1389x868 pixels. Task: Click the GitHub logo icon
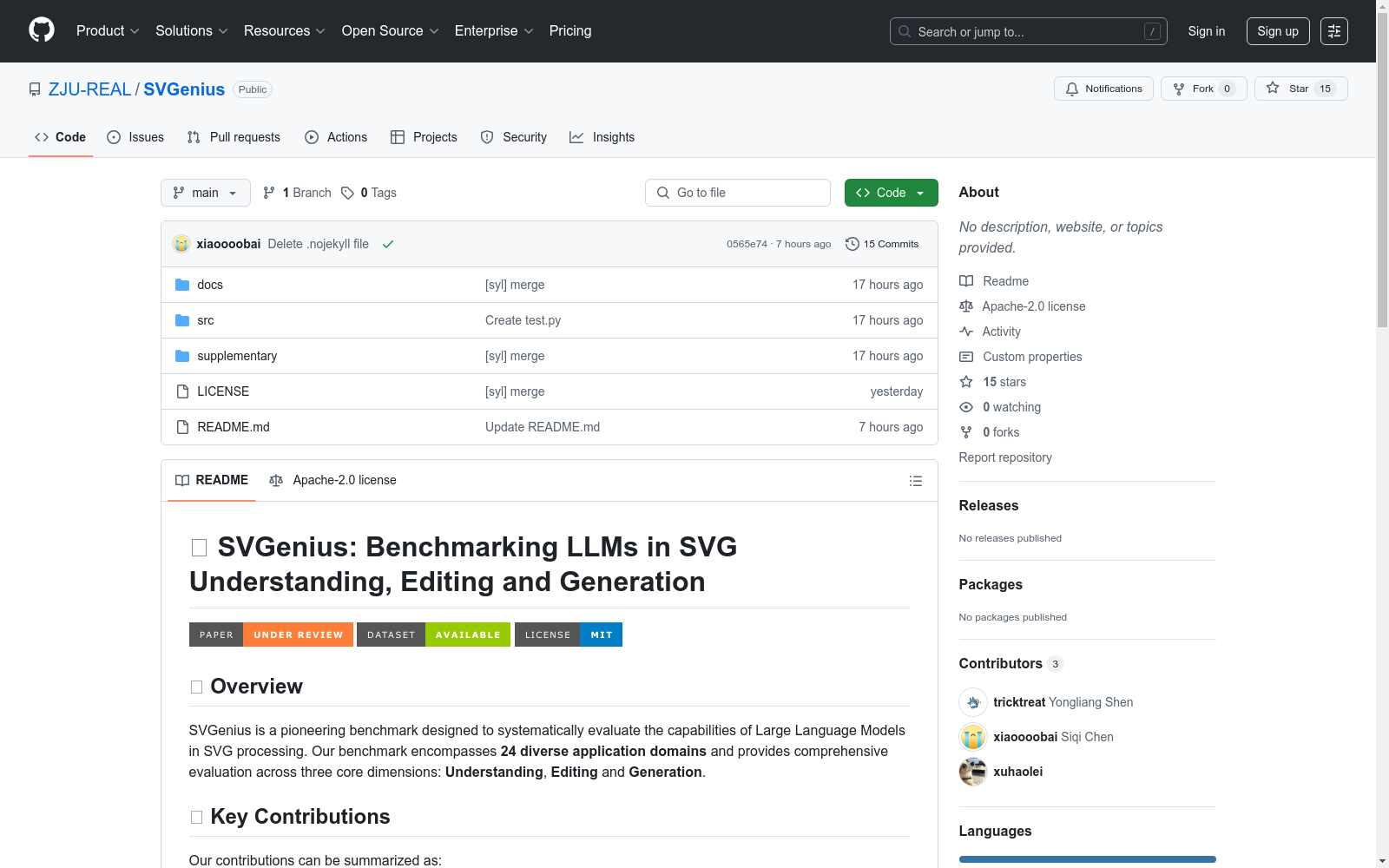(41, 30)
